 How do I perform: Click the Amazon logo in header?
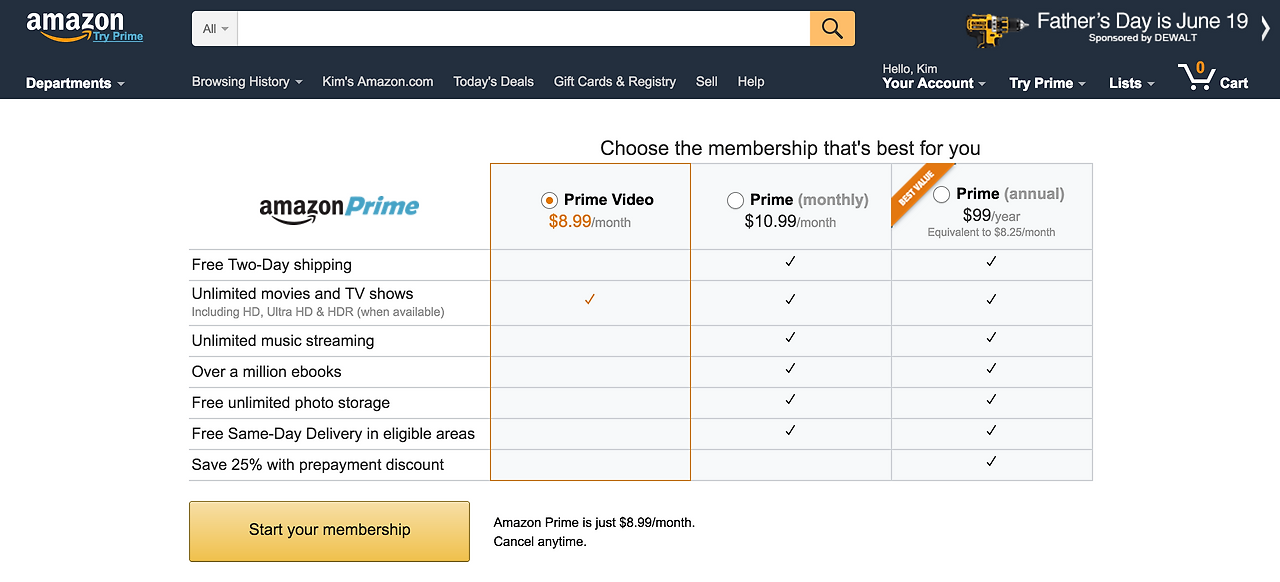tap(75, 24)
